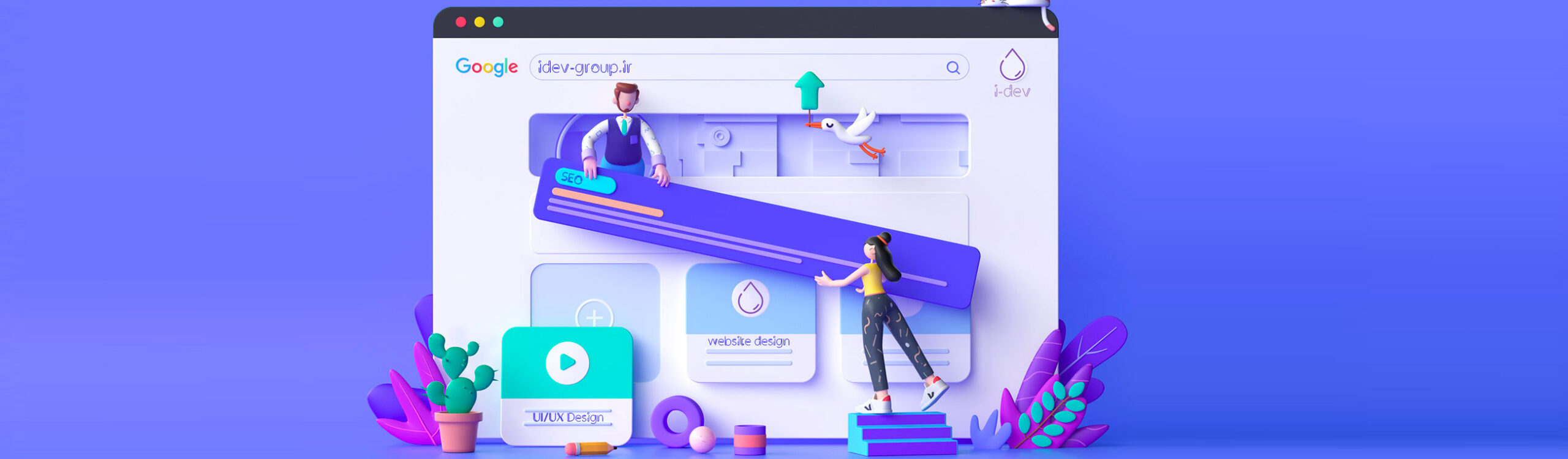The width and height of the screenshot is (1568, 459).
Task: Click the droplet icon on the website design card
Action: pos(750,298)
